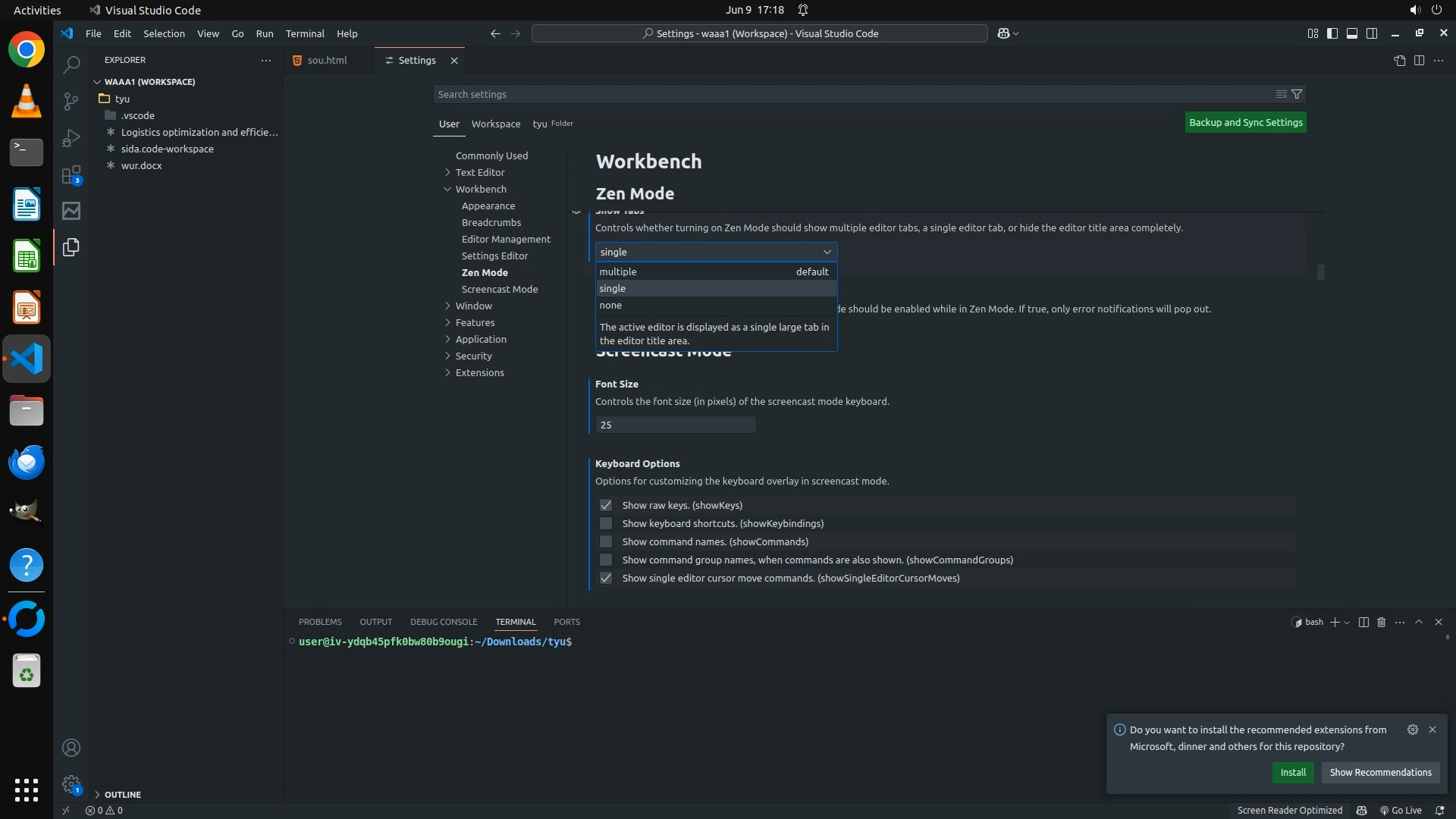The height and width of the screenshot is (819, 1456).
Task: Click Backup and Sync Settings button
Action: pyautogui.click(x=1245, y=122)
